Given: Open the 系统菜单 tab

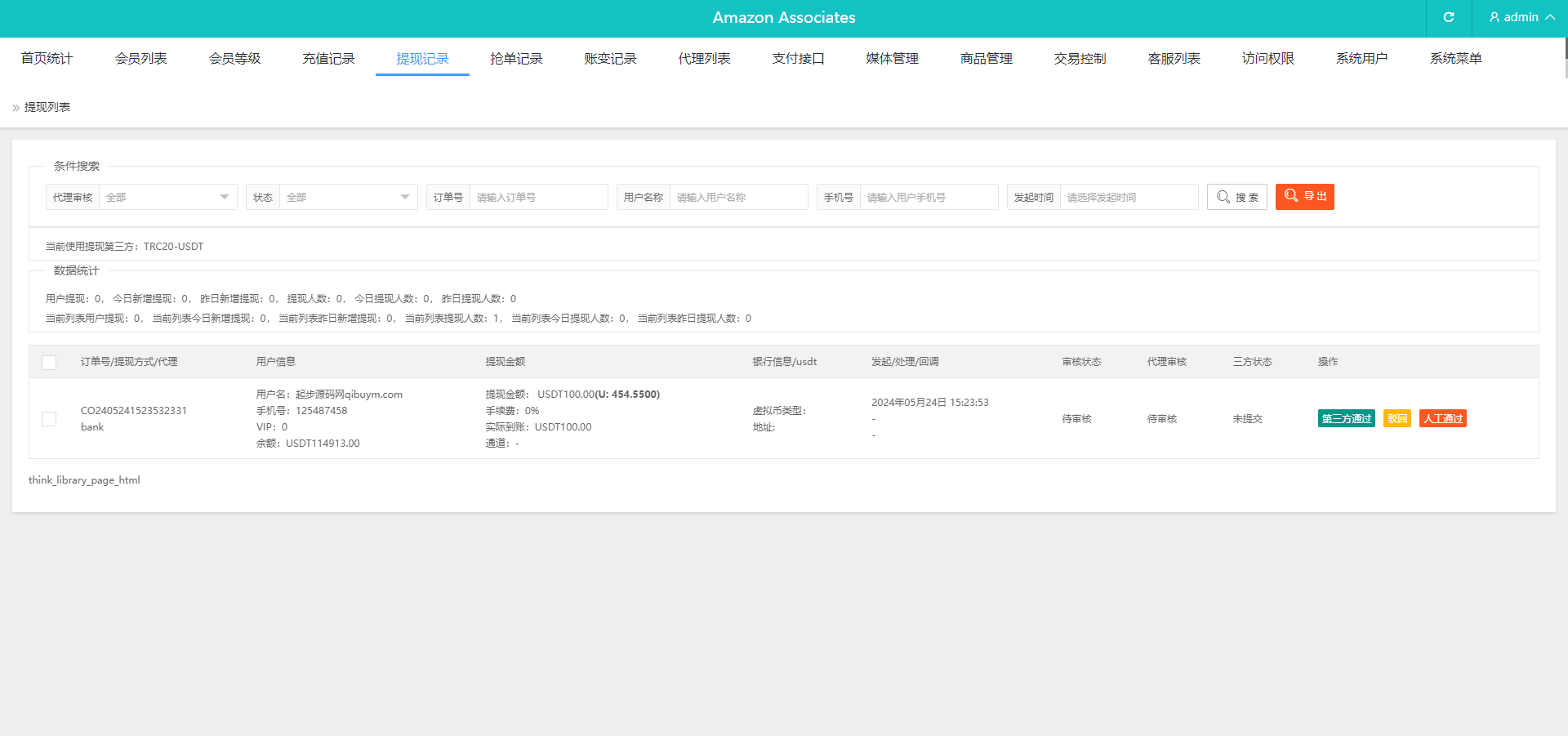Looking at the screenshot, I should [x=1455, y=59].
